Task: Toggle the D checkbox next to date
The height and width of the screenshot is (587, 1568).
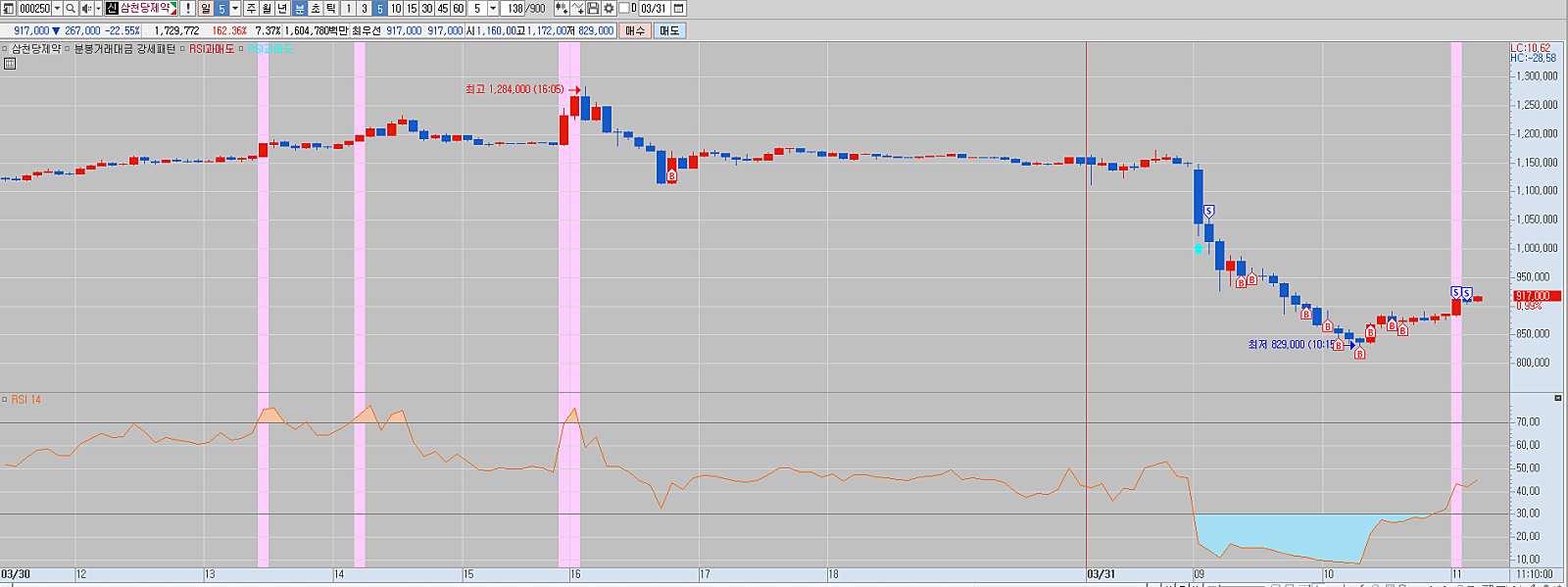Action: [x=624, y=8]
